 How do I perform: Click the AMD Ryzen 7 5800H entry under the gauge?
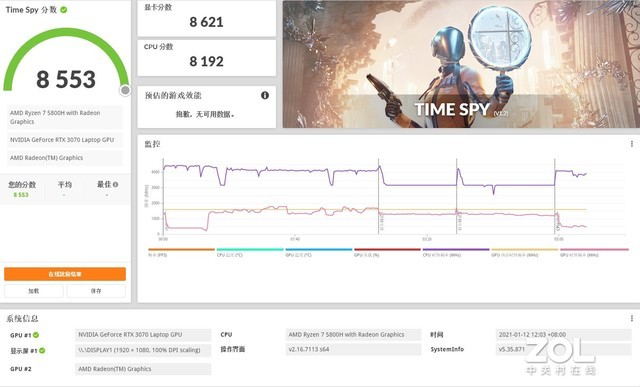click(65, 117)
